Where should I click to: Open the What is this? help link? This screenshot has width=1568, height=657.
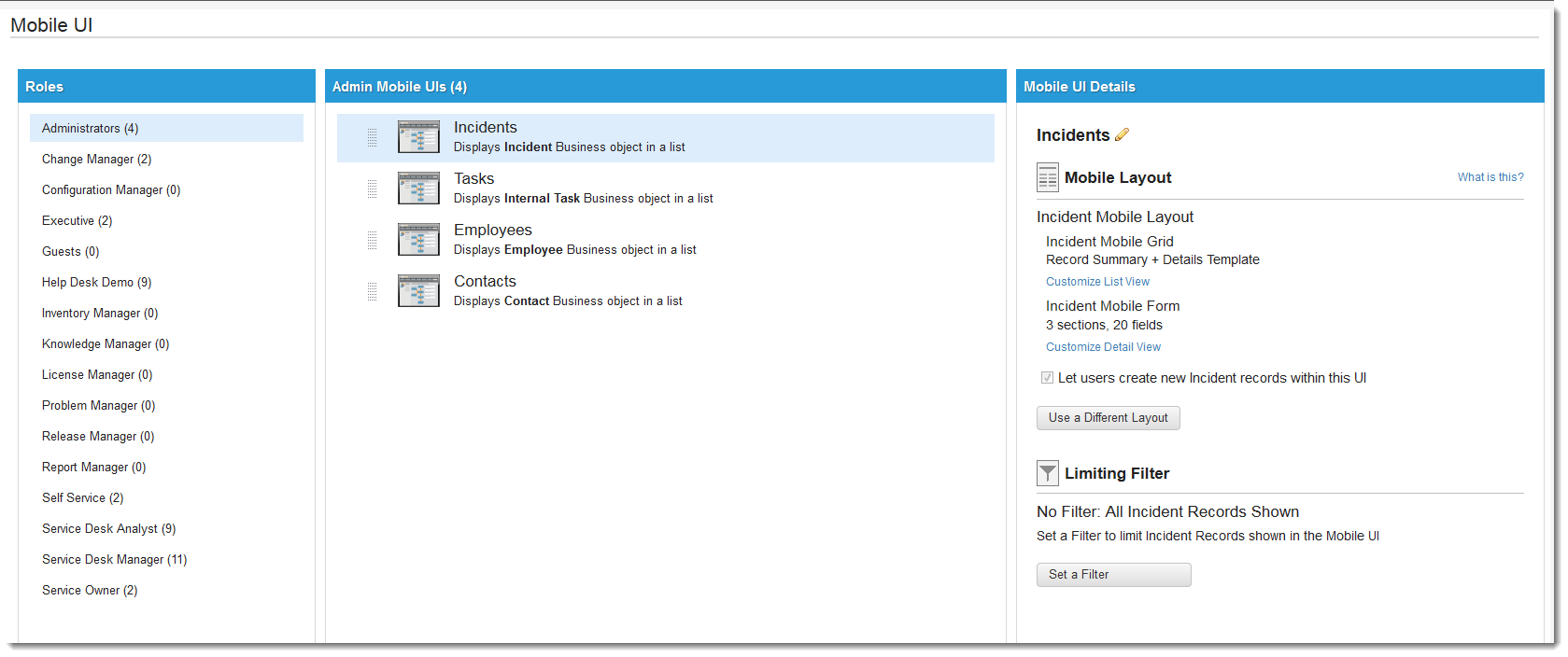pos(1490,177)
